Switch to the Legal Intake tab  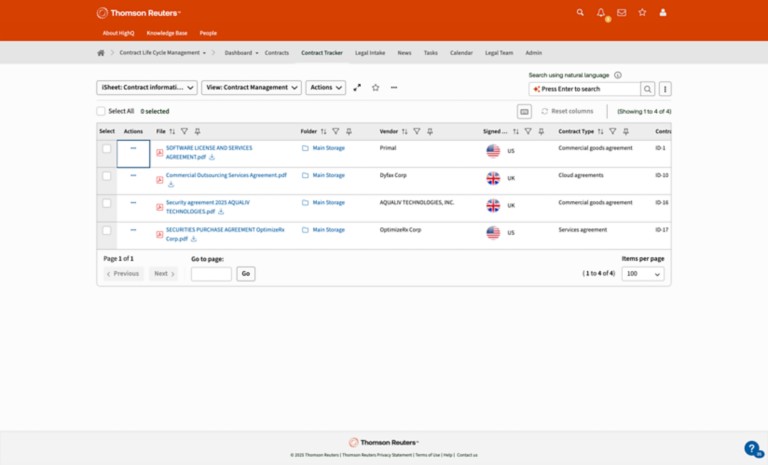pos(370,53)
